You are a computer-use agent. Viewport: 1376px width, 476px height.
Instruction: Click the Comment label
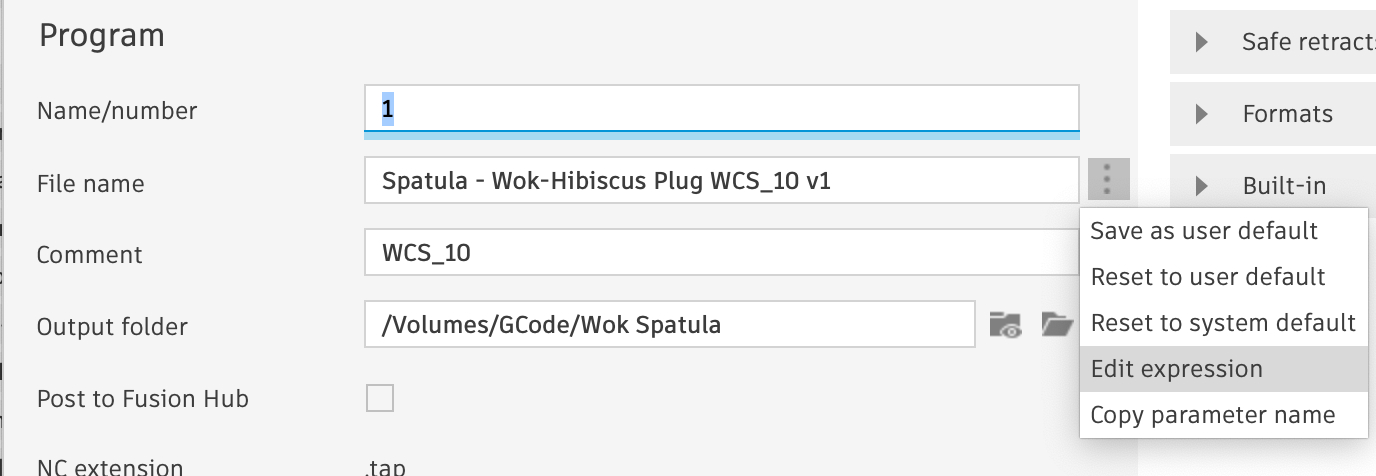coord(89,255)
